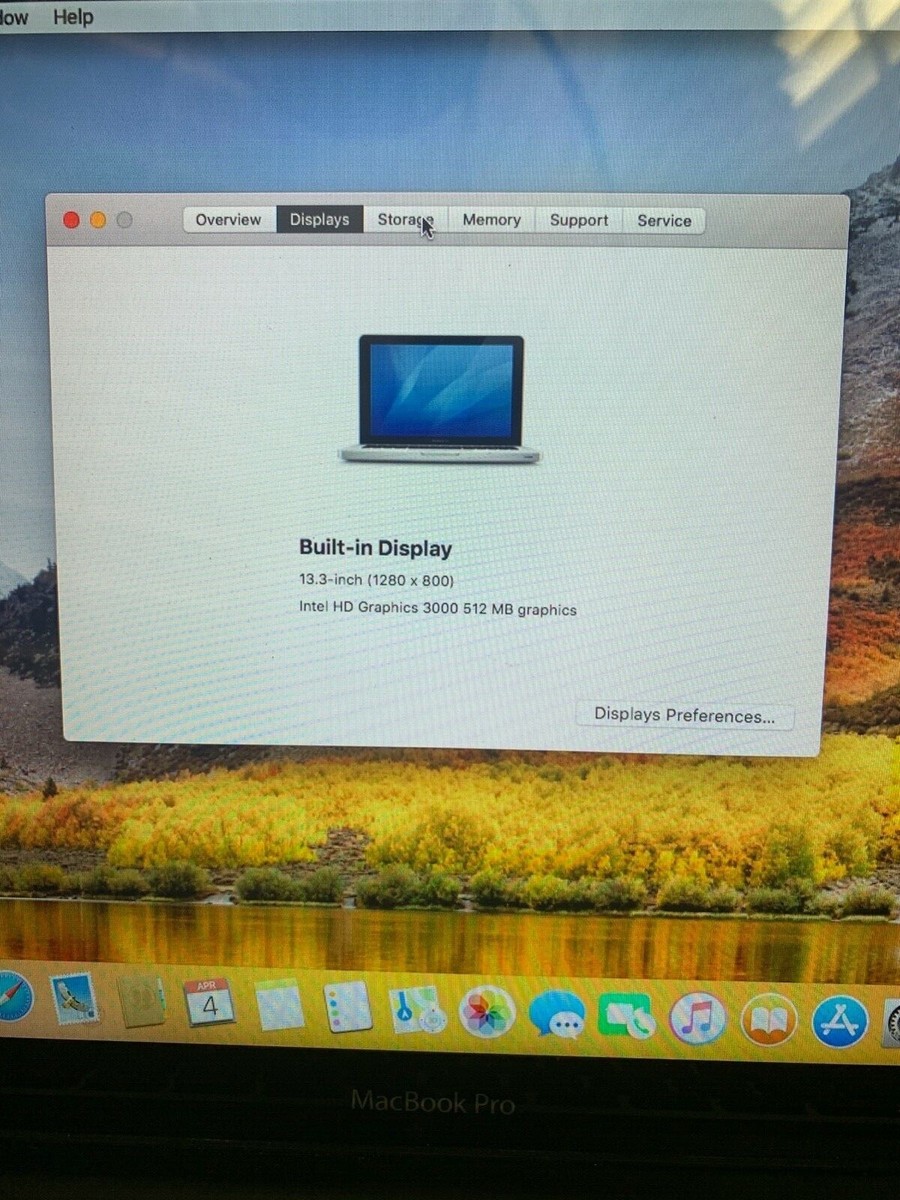Open iTunes music icon in Dock
Viewport: 900px width, 1200px height.
697,1019
